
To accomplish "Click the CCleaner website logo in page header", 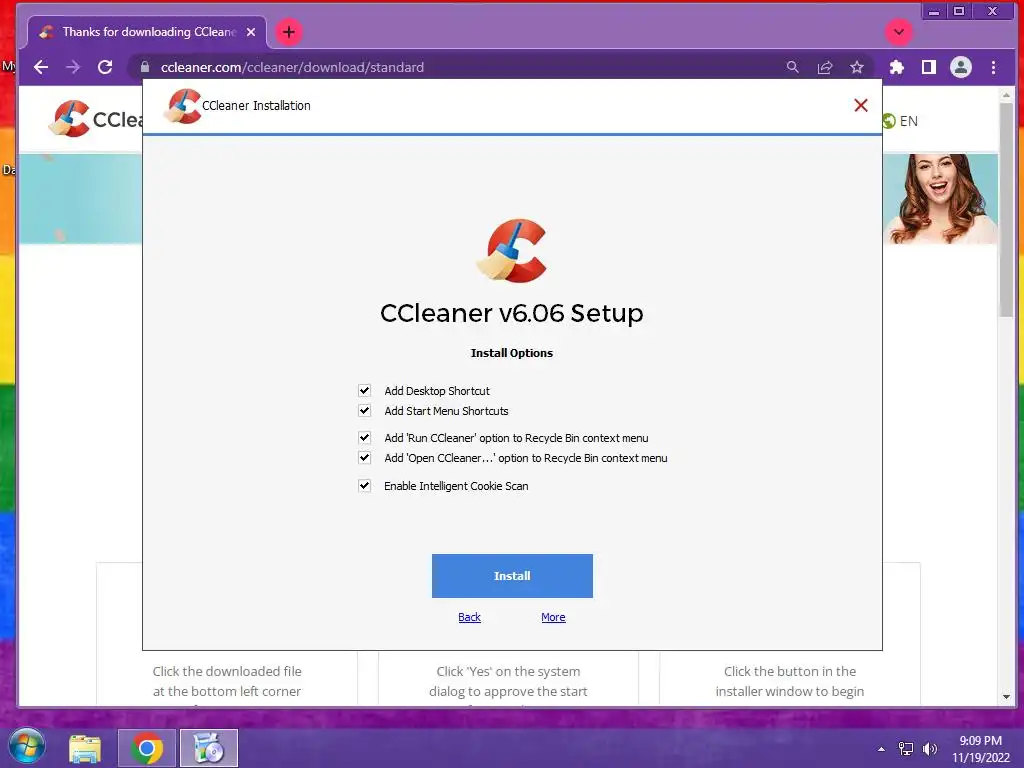I will point(96,119).
